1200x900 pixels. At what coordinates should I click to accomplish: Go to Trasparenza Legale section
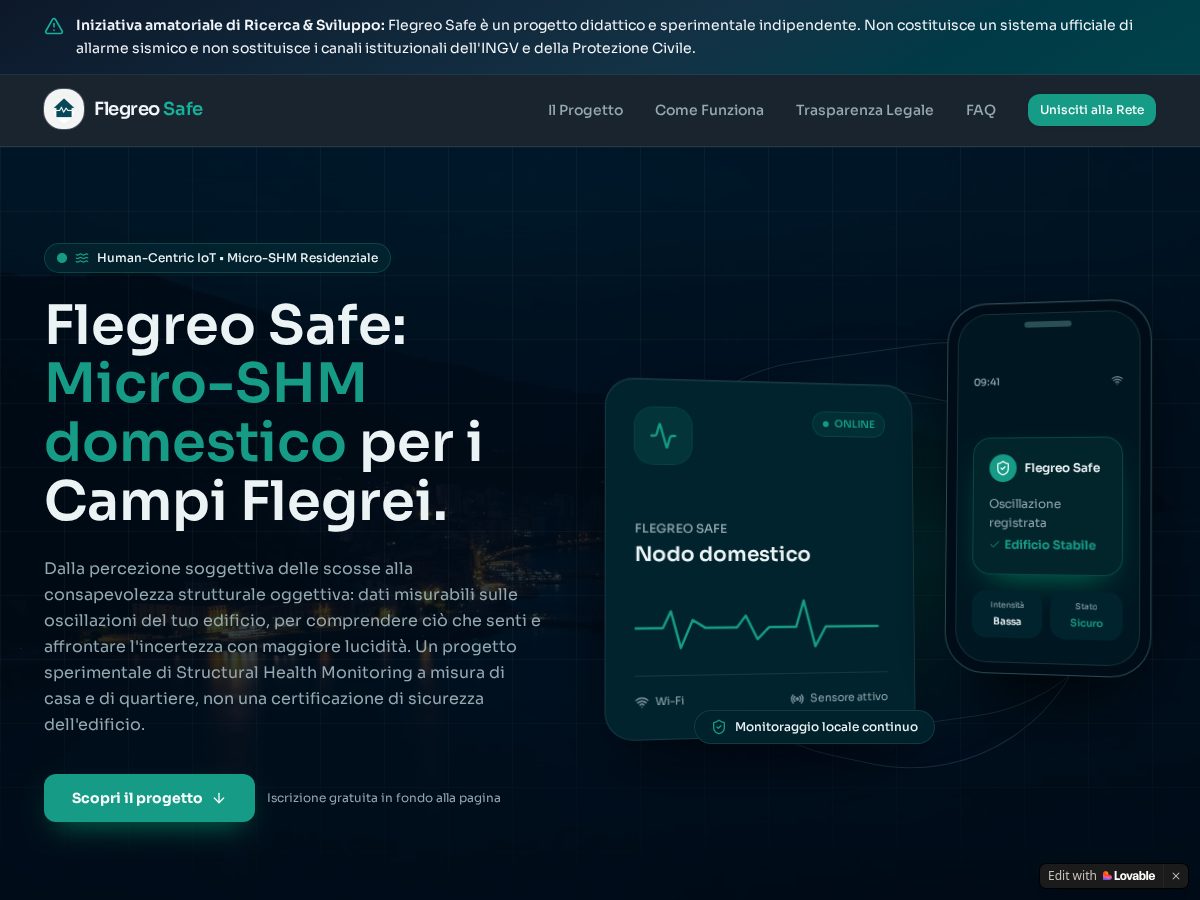click(x=864, y=110)
